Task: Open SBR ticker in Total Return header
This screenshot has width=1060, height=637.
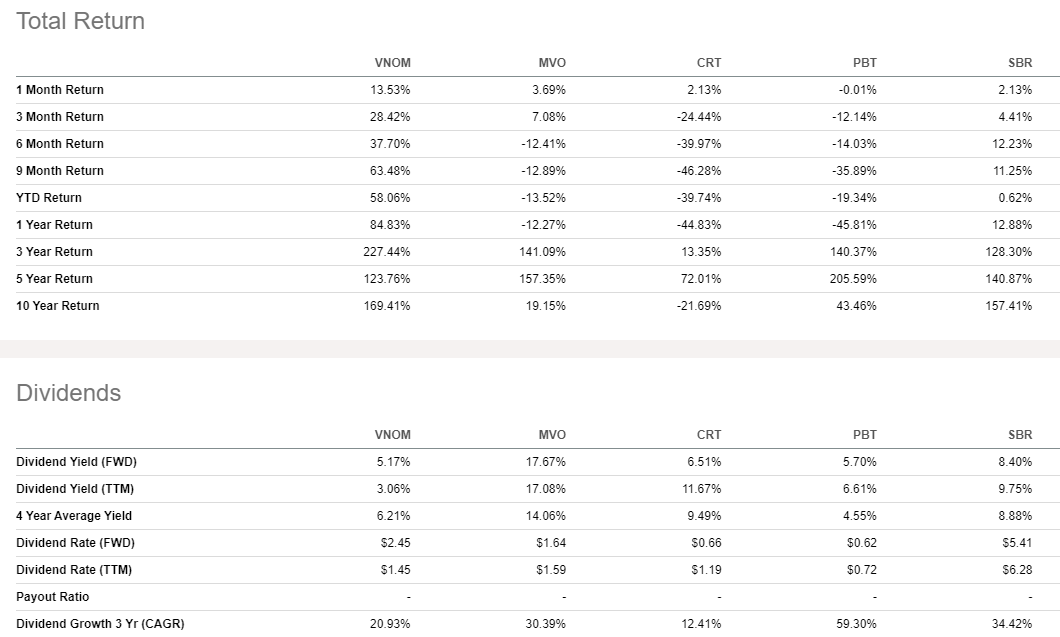Action: (x=1020, y=63)
